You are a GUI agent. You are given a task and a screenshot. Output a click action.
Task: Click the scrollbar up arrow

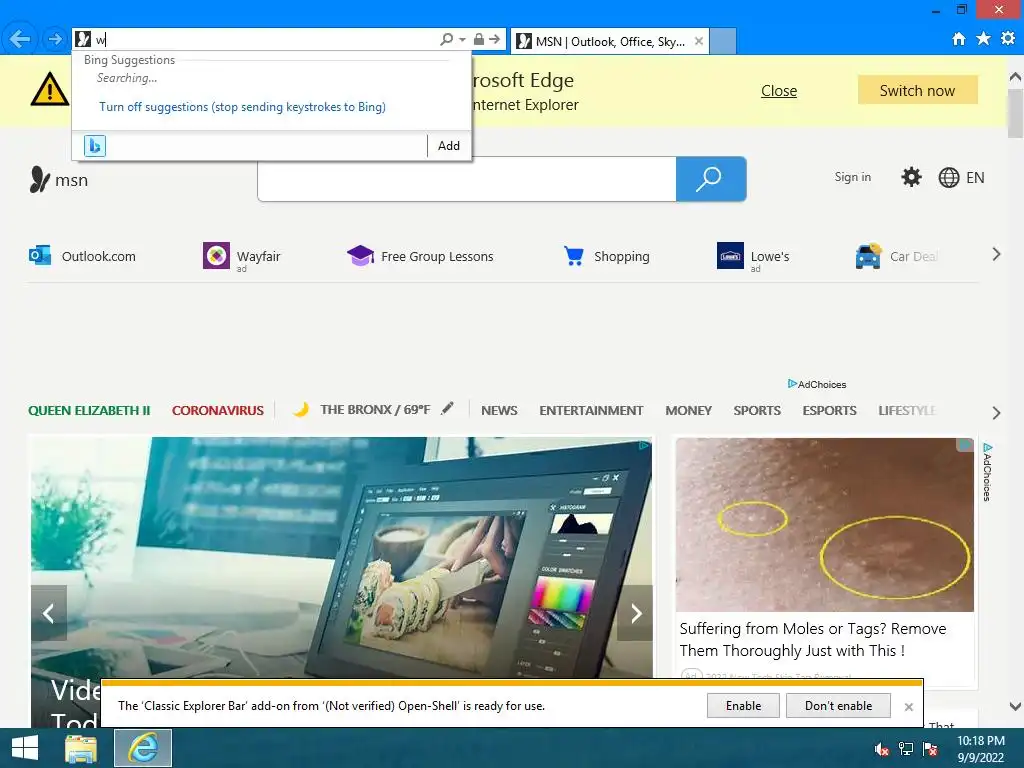[x=1015, y=77]
